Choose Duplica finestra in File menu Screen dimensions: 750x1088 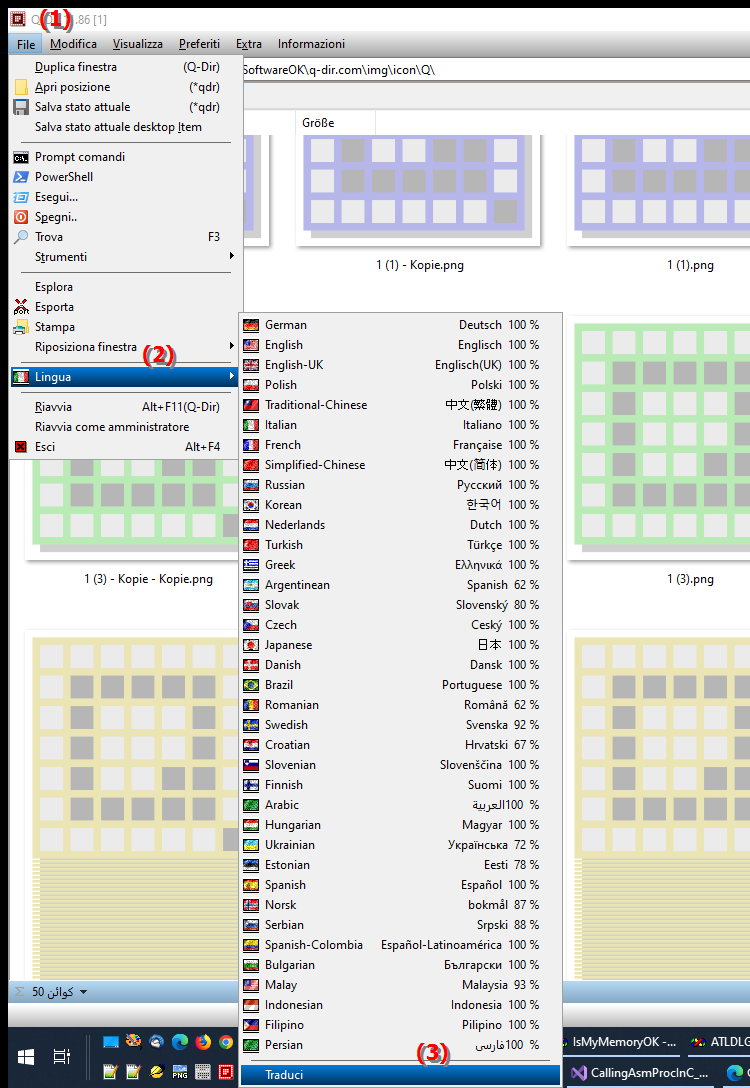[126, 67]
